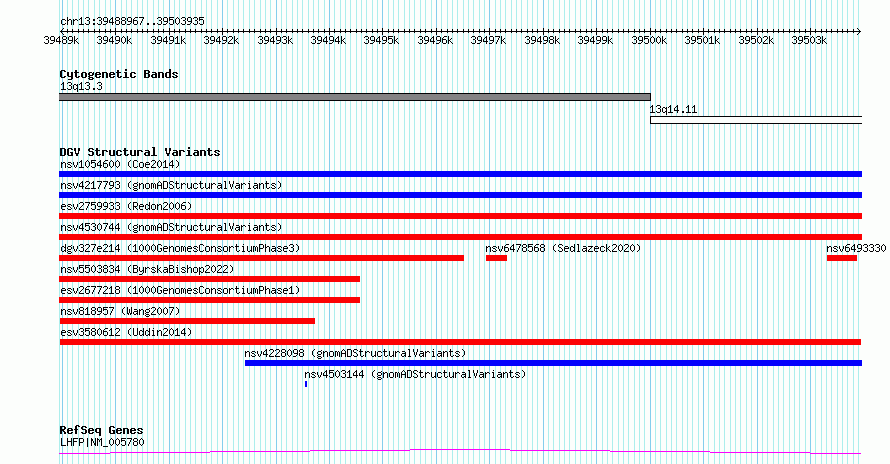Click the 39496k ruler tick label
Screen dimensions: 890x464
(x=435, y=40)
